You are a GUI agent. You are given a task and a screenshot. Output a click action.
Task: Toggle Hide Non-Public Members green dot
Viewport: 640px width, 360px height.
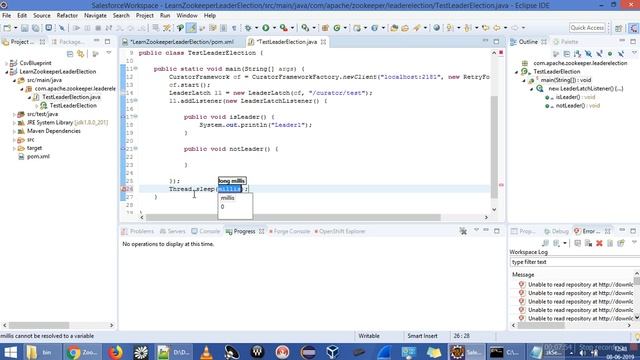[610, 54]
